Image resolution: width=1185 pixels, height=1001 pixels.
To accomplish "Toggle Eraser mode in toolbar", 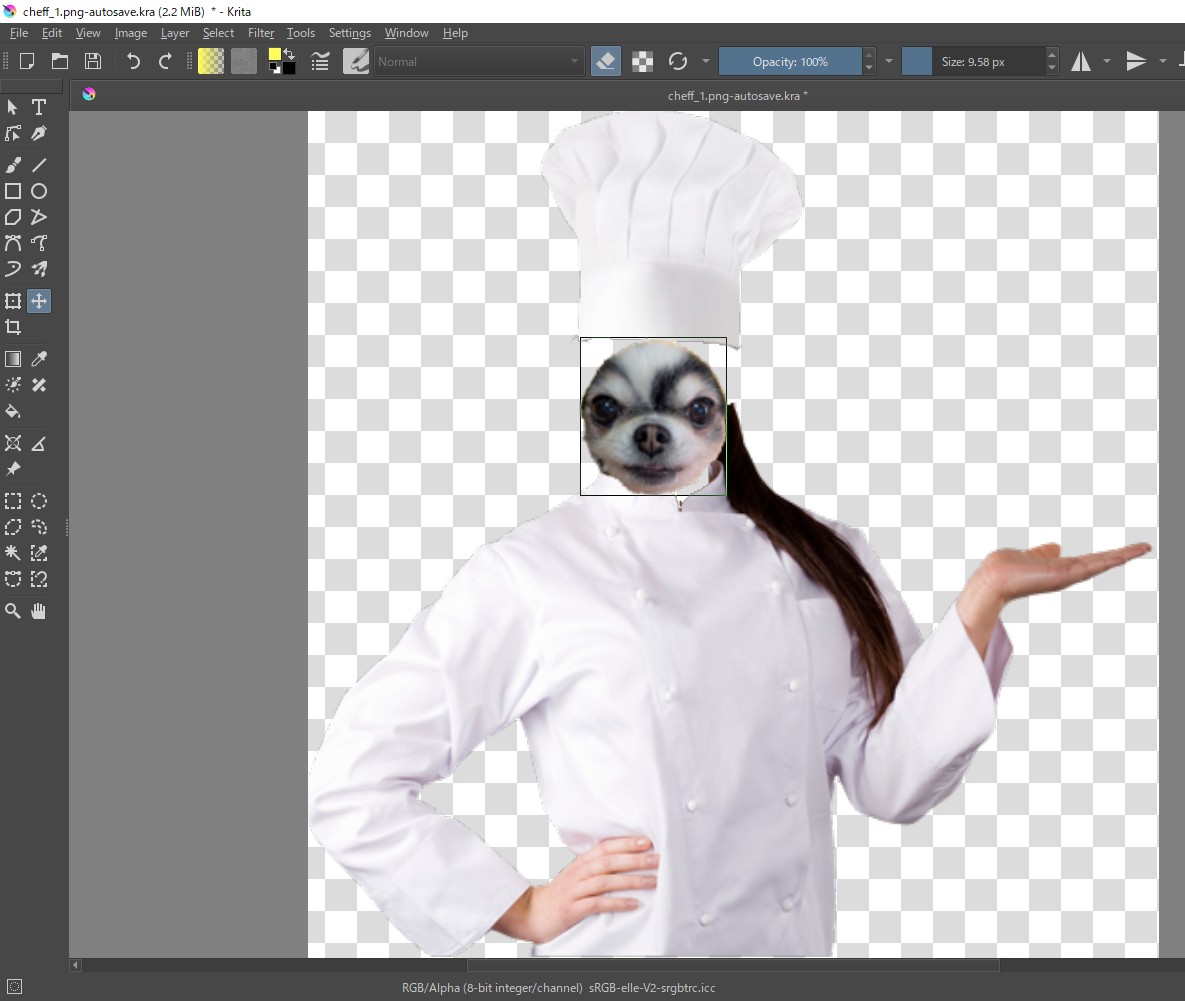I will click(x=605, y=62).
